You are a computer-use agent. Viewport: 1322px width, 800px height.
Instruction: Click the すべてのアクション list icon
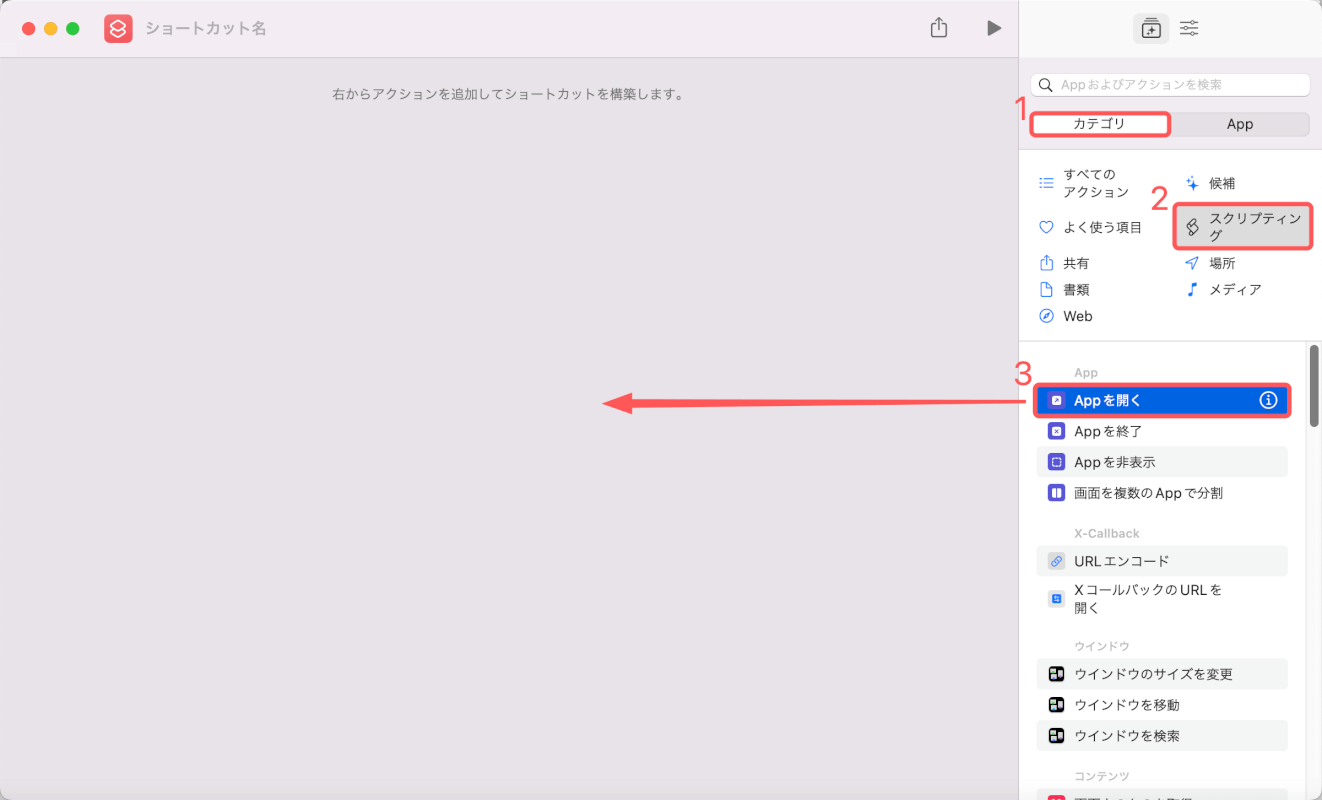coord(1047,183)
